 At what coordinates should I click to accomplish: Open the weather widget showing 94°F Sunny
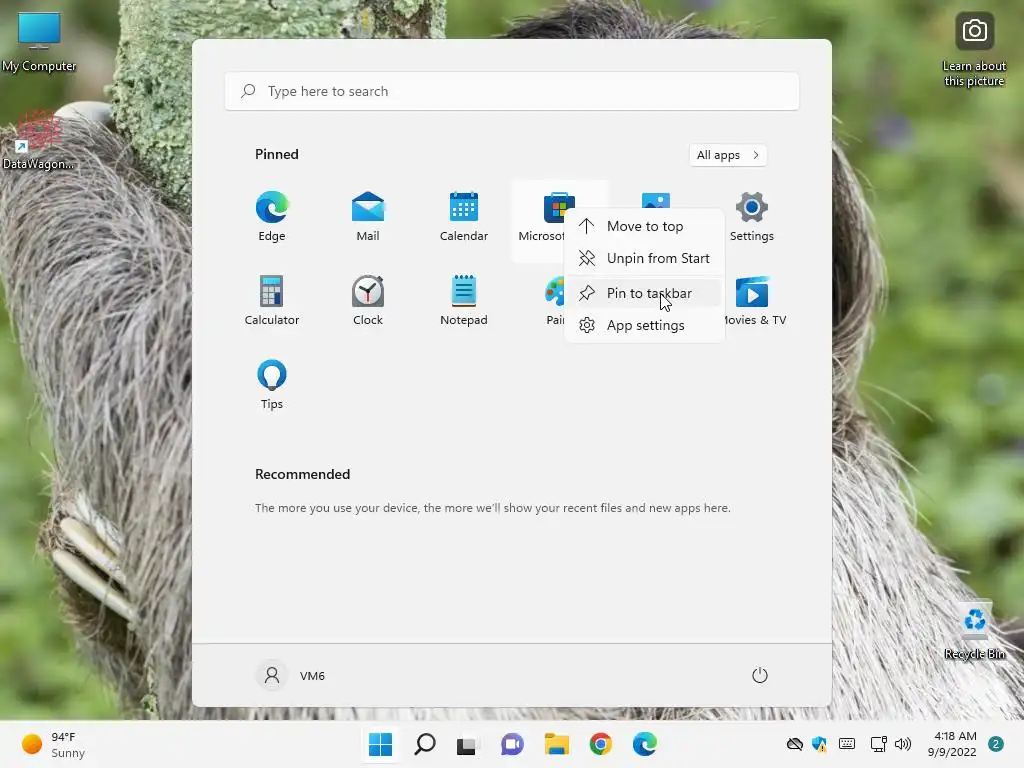[54, 744]
